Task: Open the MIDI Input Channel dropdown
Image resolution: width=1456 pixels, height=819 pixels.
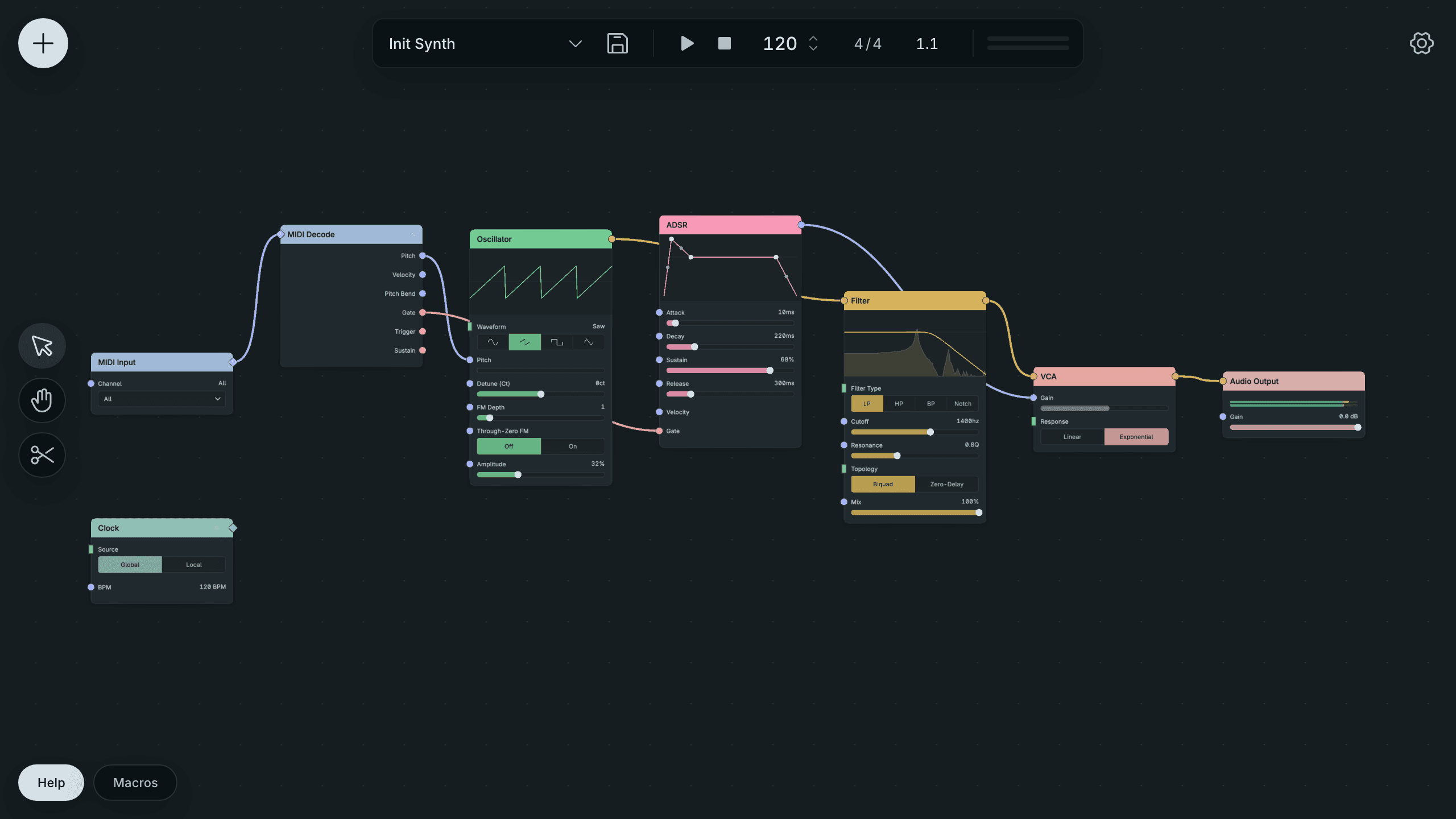Action: click(x=162, y=399)
